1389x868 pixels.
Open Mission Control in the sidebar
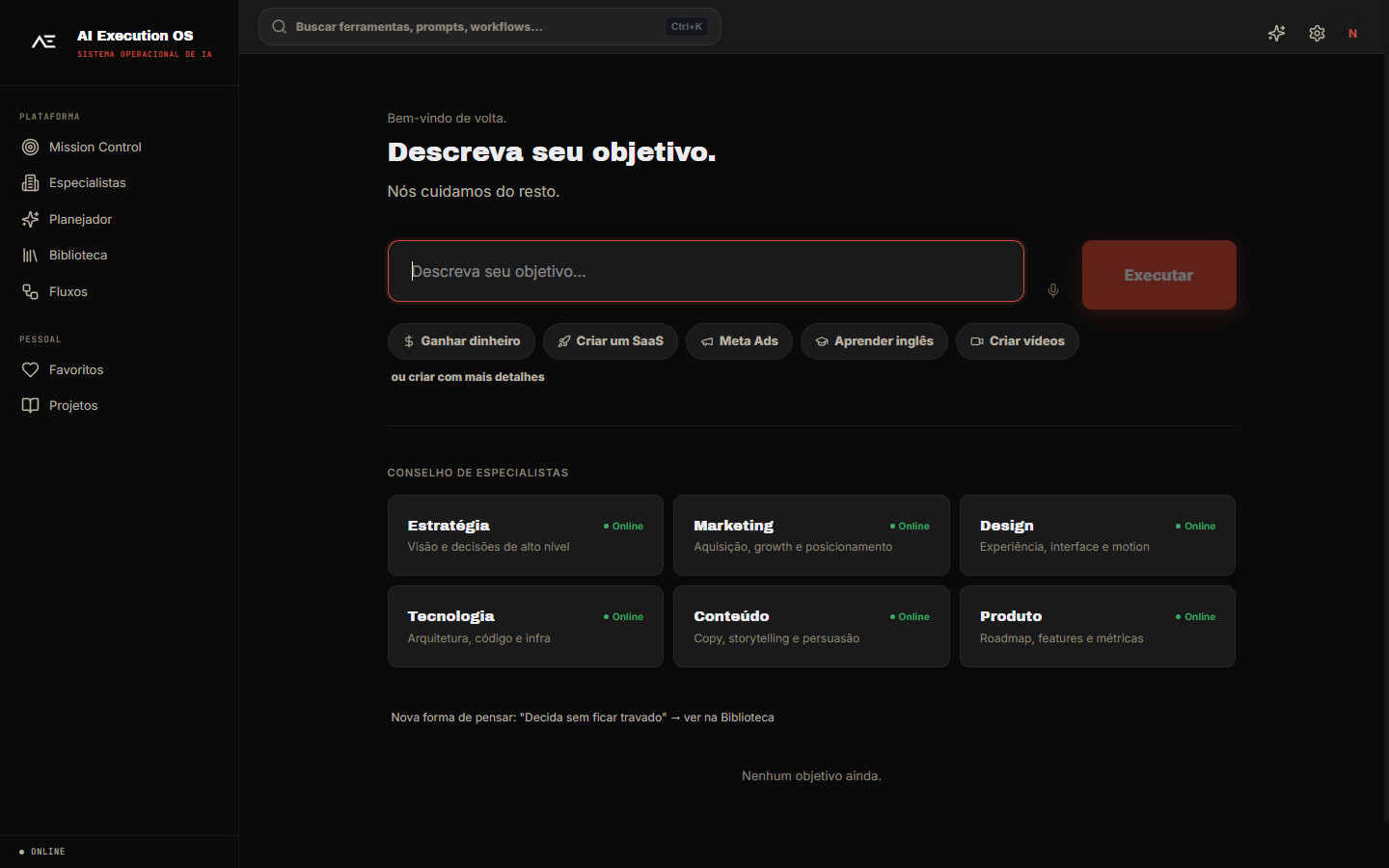[119, 148]
